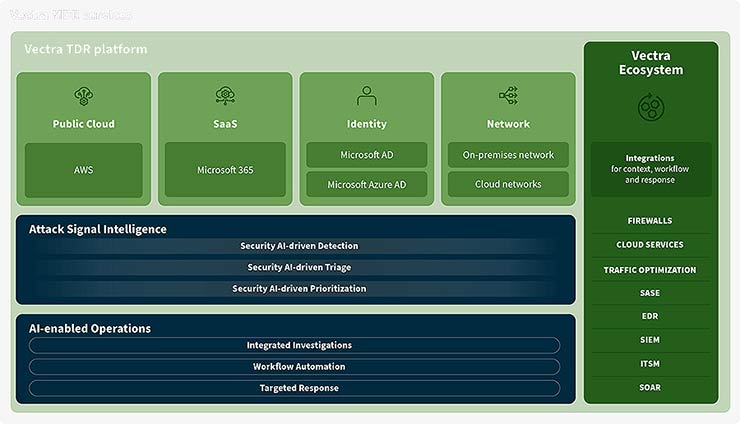Click SOAR in the ecosystem list

pyautogui.click(x=650, y=387)
